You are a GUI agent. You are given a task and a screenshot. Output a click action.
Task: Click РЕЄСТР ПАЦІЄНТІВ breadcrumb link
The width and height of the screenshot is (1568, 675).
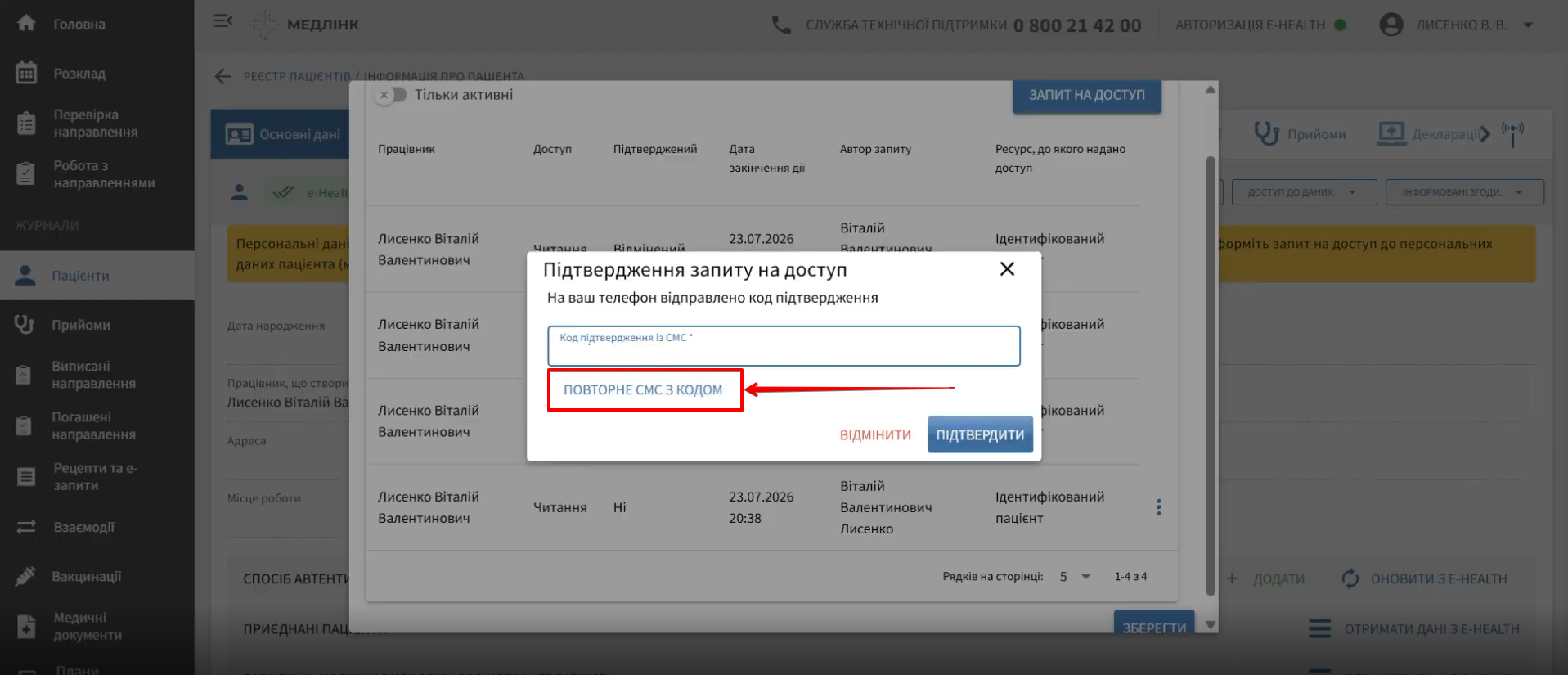coord(297,76)
